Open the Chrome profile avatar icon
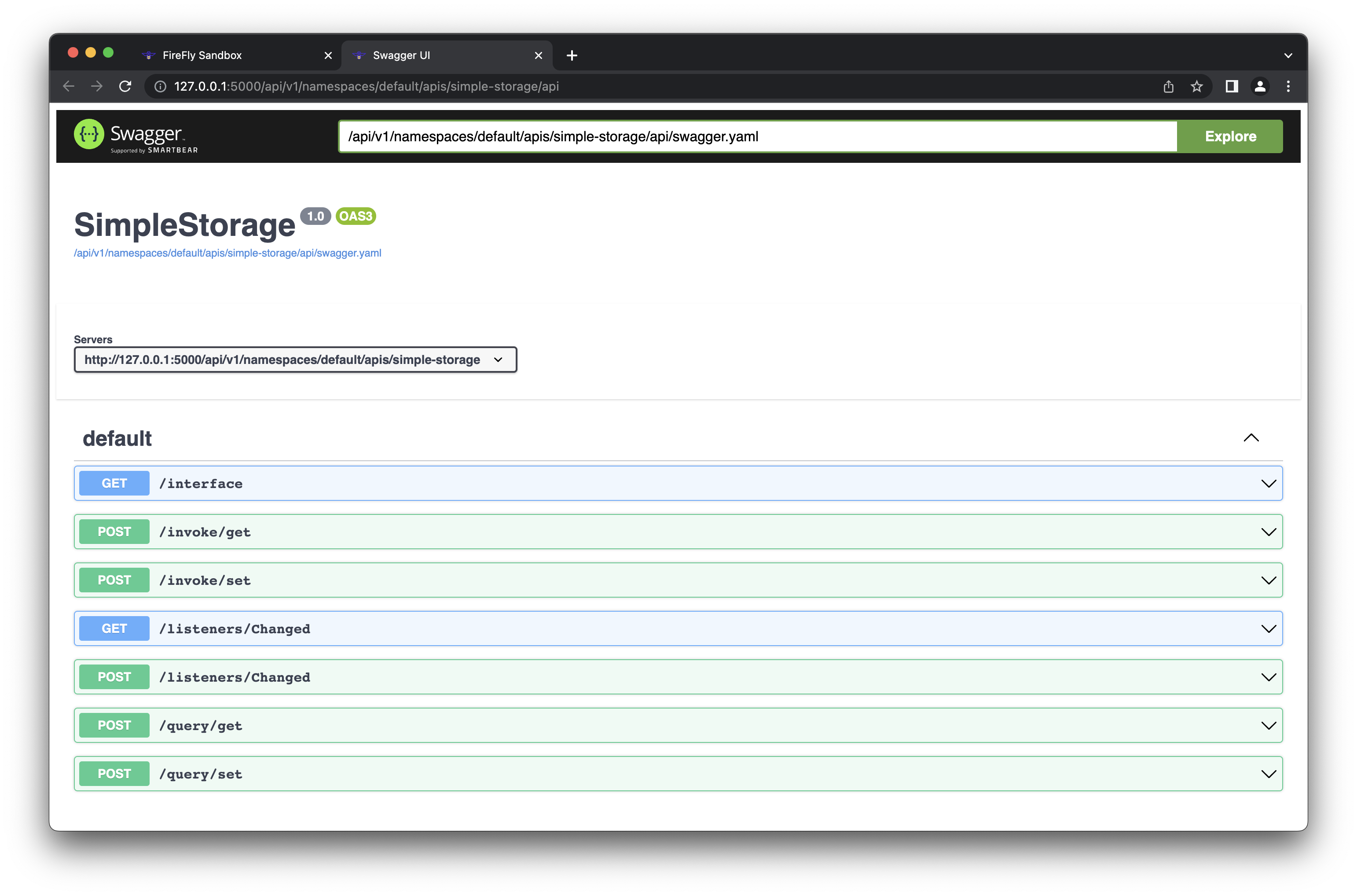This screenshot has height=896, width=1357. point(1260,86)
